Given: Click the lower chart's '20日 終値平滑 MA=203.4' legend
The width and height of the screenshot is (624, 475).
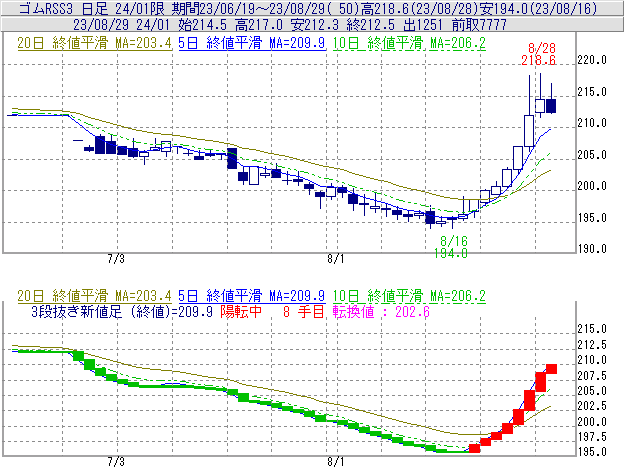Looking at the screenshot, I should click(94, 296).
